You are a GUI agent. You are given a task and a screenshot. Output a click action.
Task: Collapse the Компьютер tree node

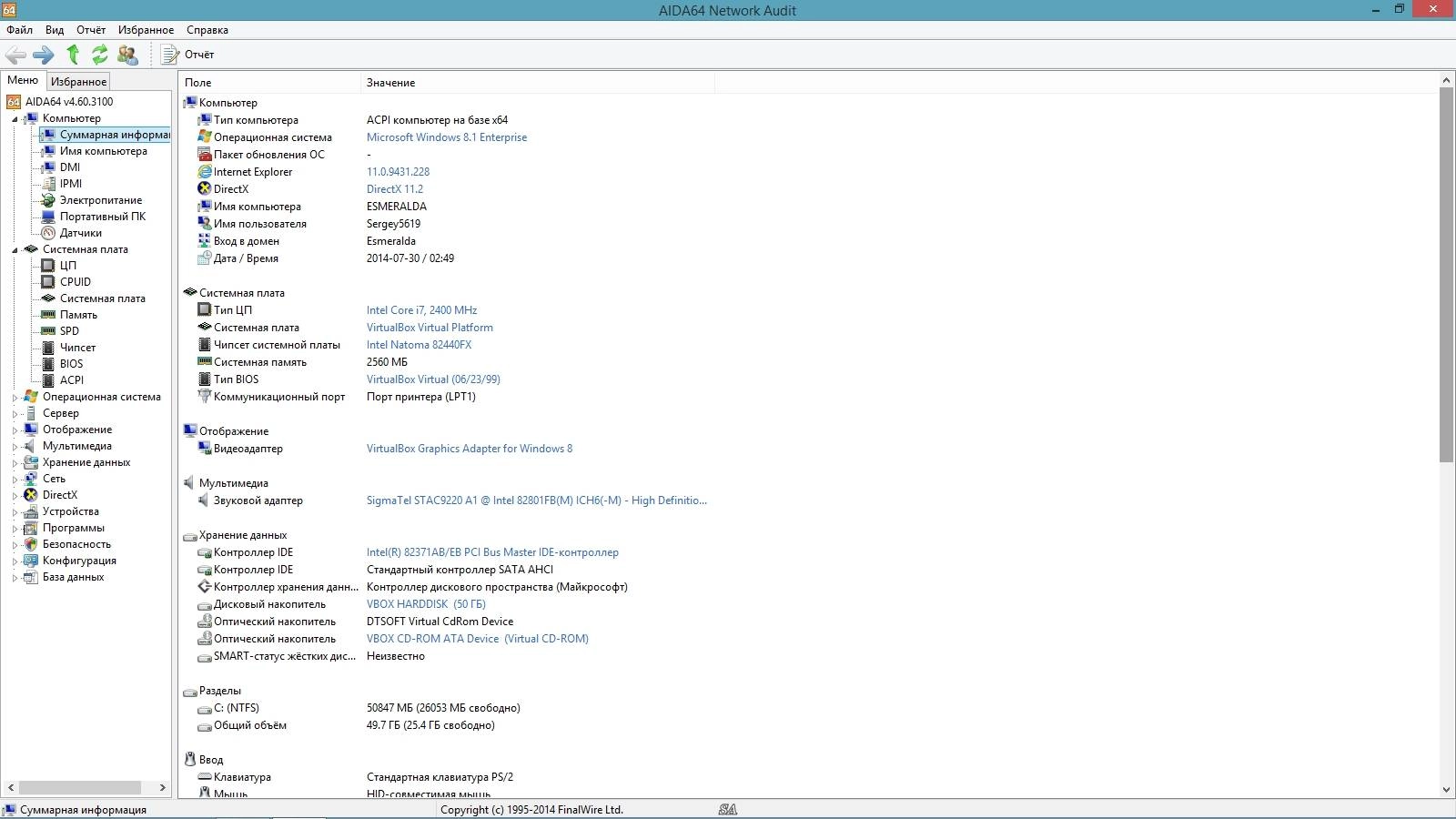(x=15, y=119)
